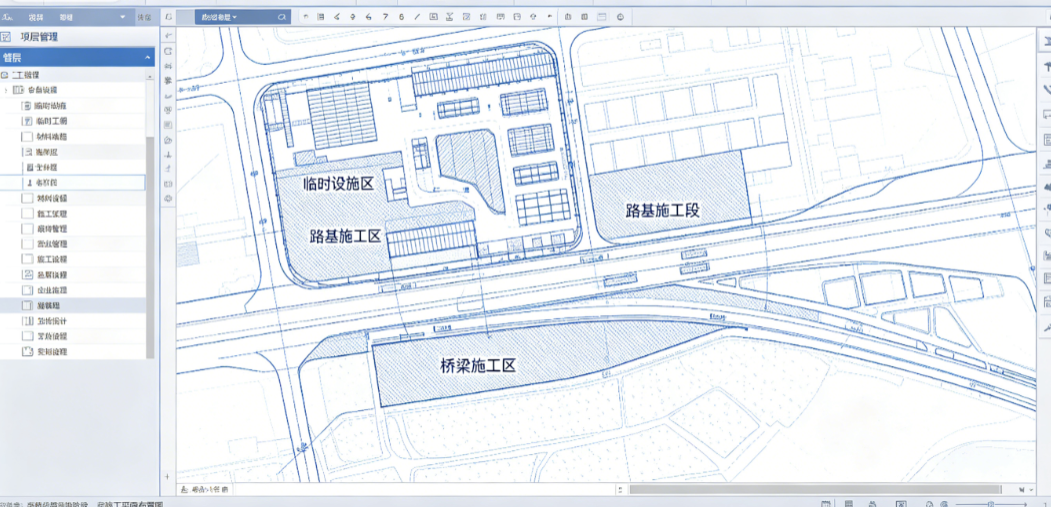The image size is (1051, 507).
Task: Click the plus icon below the vertical toolbar
Action: pyautogui.click(x=168, y=475)
